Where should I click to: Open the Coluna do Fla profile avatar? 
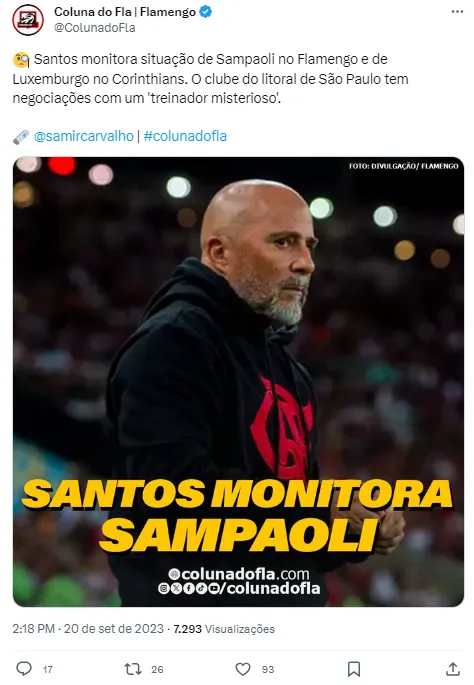(28, 20)
